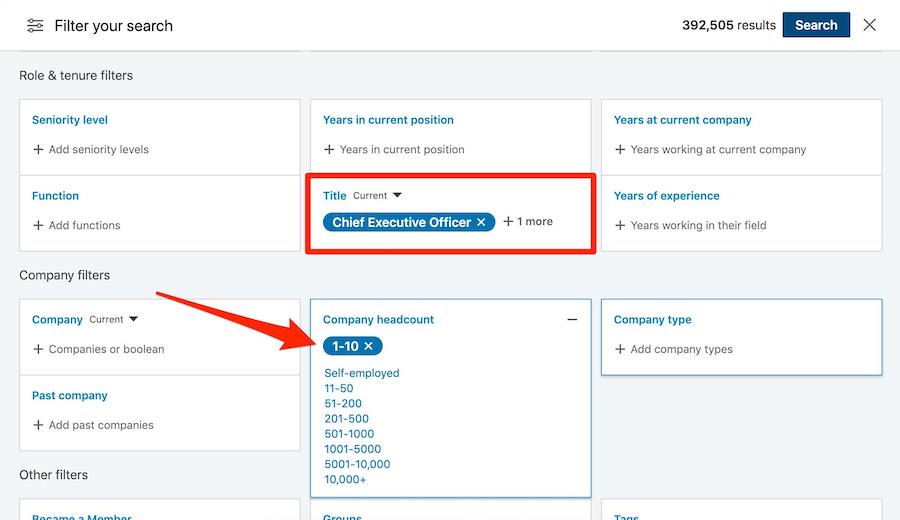Select the 51-200 headcount option
The image size is (900, 520).
point(343,403)
